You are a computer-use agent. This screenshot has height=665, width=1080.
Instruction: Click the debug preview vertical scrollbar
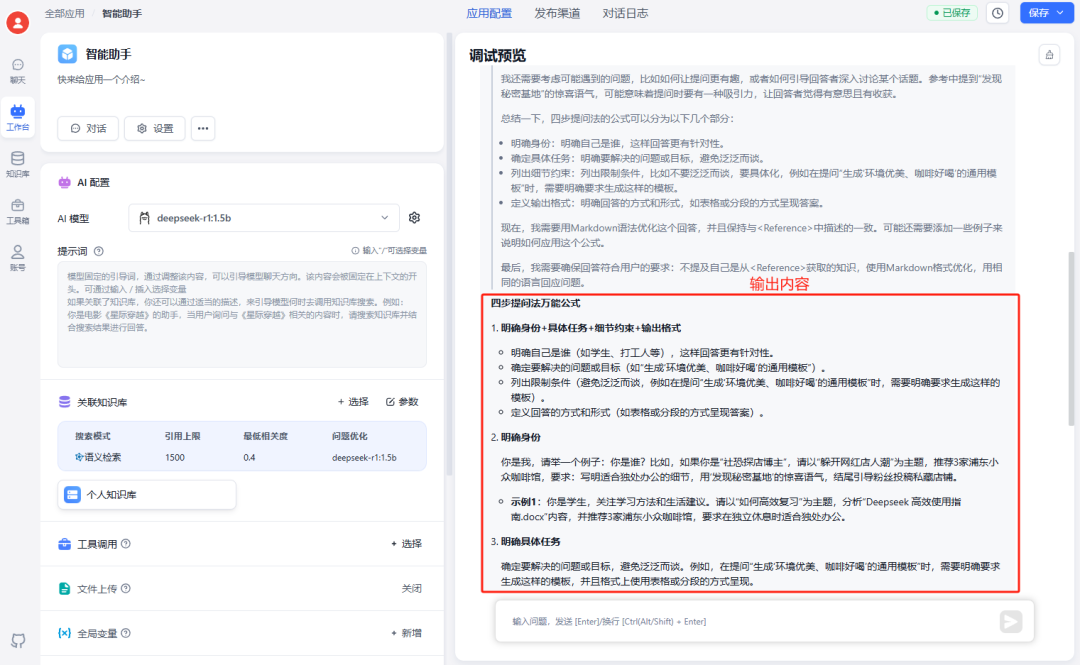(x=1071, y=338)
